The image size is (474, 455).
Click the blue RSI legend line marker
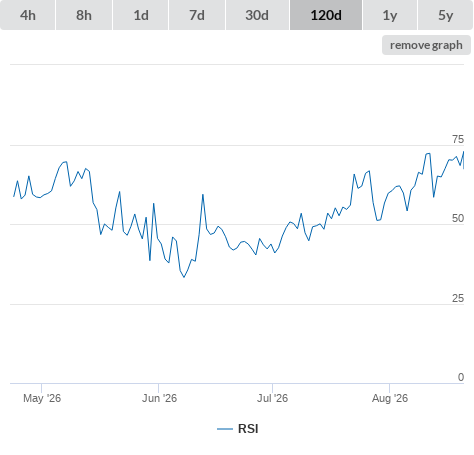pyautogui.click(x=225, y=429)
